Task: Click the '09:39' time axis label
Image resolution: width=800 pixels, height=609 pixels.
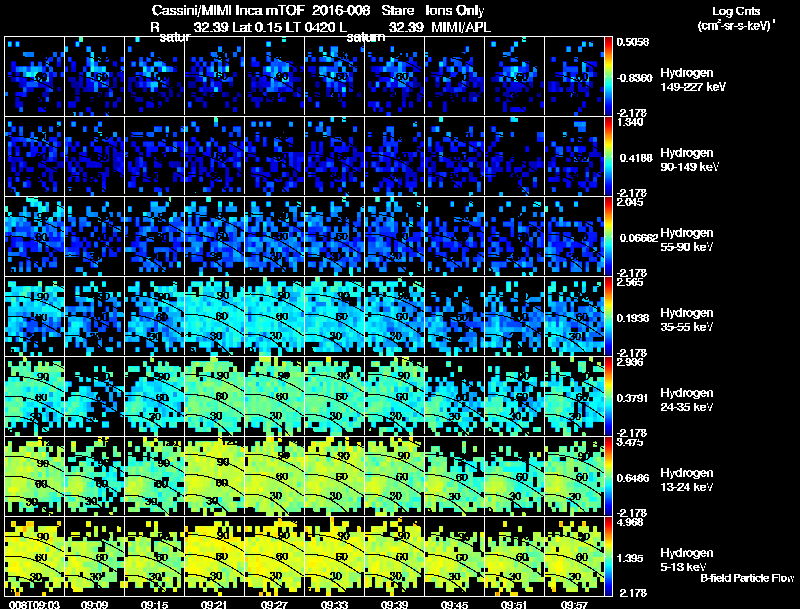Action: tap(394, 605)
